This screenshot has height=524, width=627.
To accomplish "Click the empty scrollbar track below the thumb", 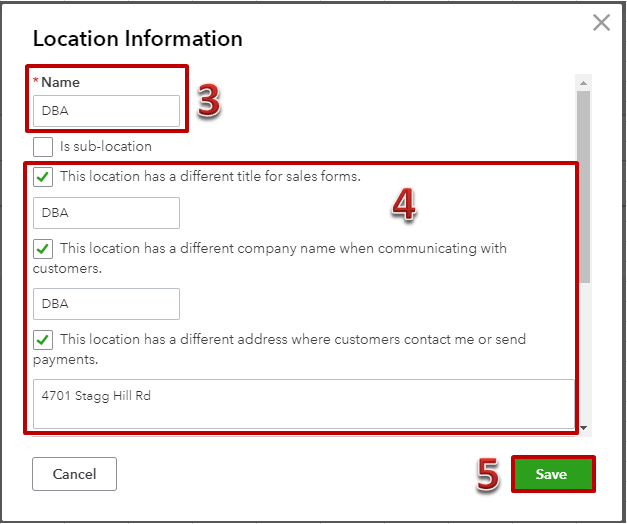I will (583, 352).
